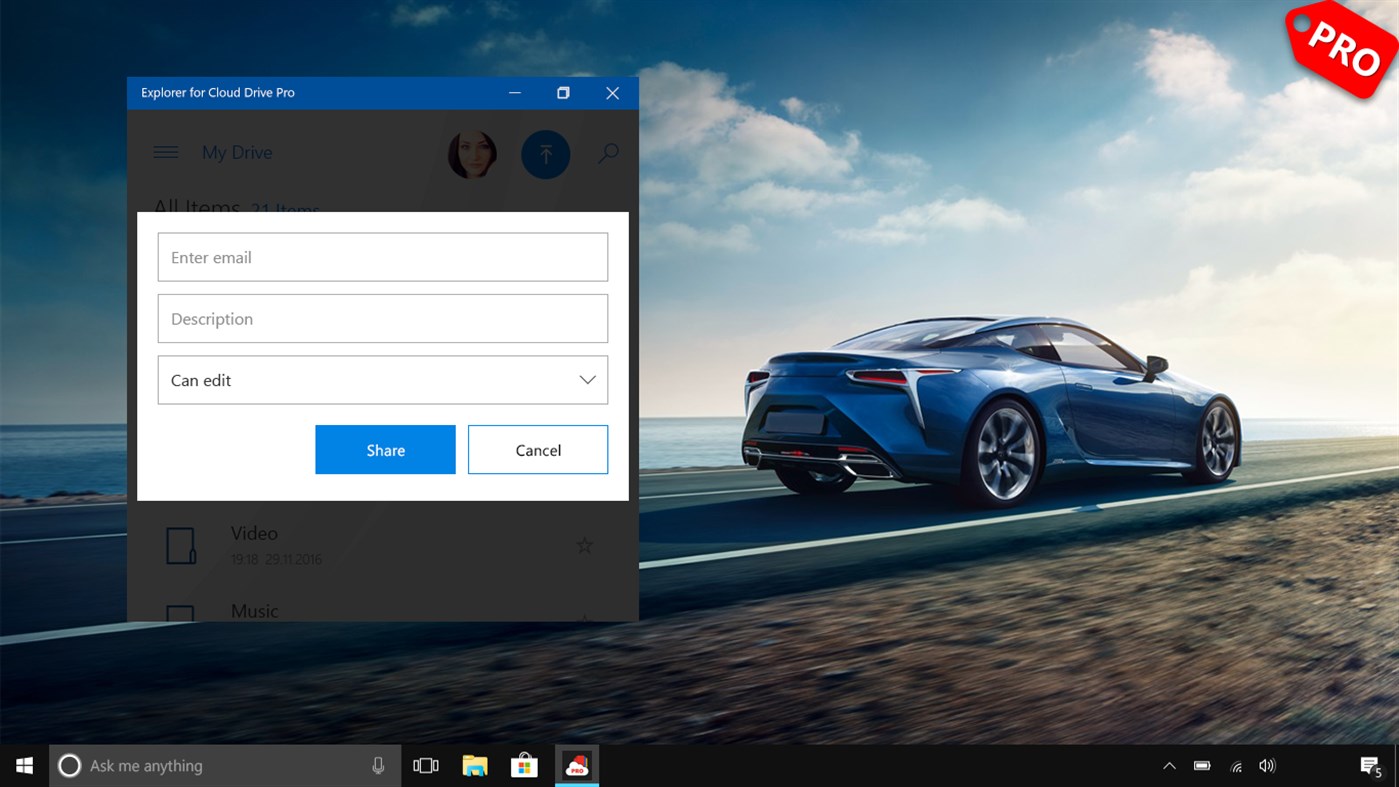Expand the Can edit permissions dropdown
1399x787 pixels.
(587, 380)
